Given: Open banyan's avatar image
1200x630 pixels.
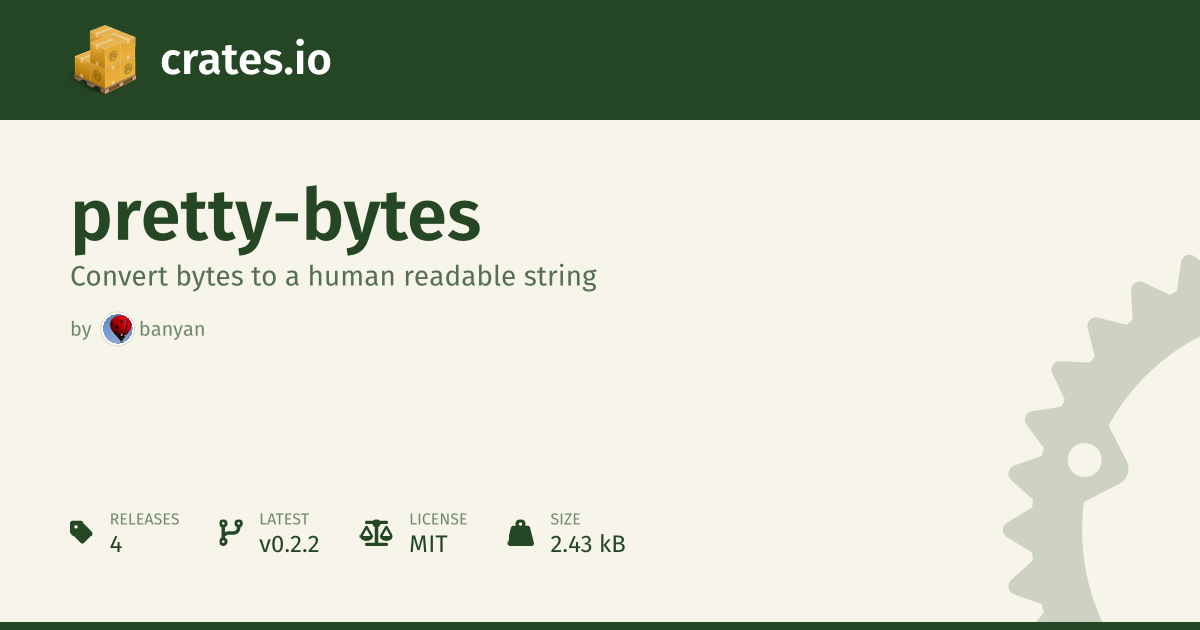Looking at the screenshot, I should pyautogui.click(x=118, y=329).
